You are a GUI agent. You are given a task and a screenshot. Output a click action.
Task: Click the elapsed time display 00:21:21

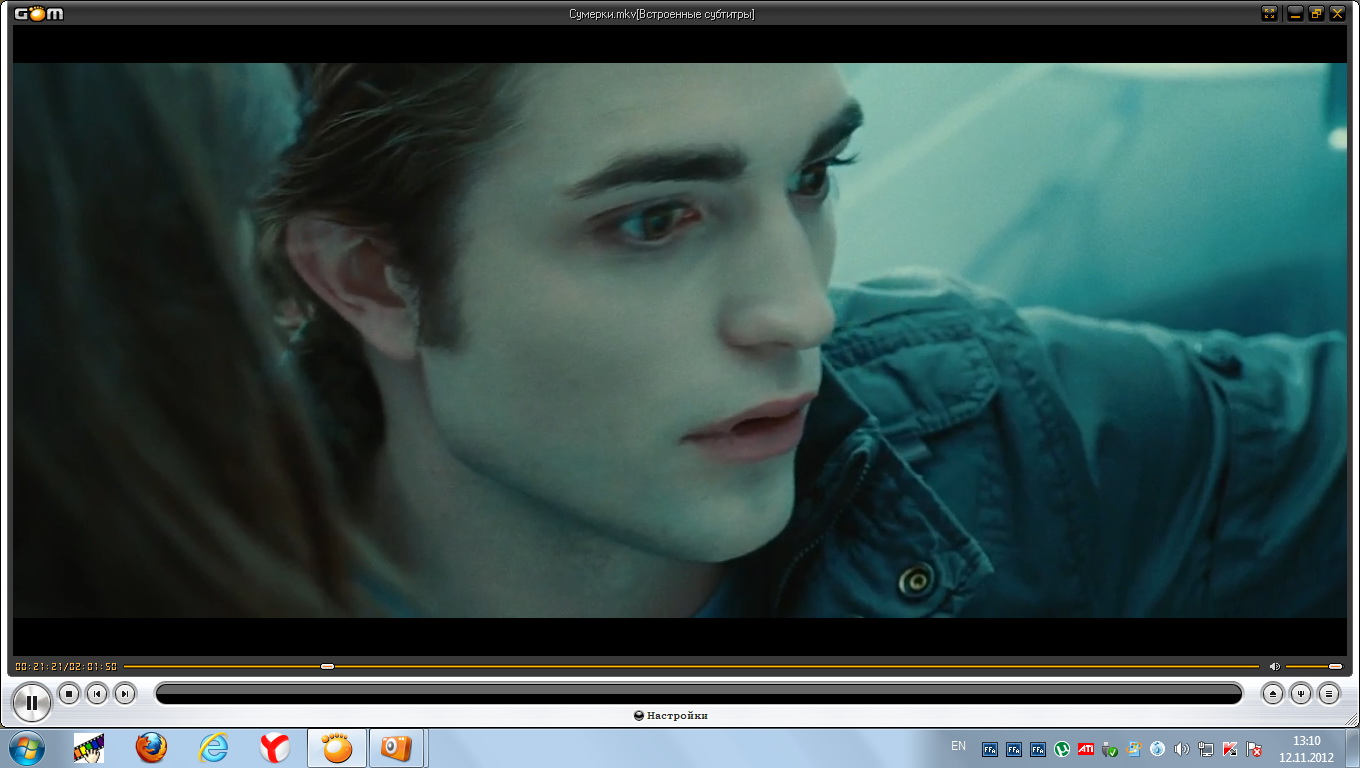[39, 666]
